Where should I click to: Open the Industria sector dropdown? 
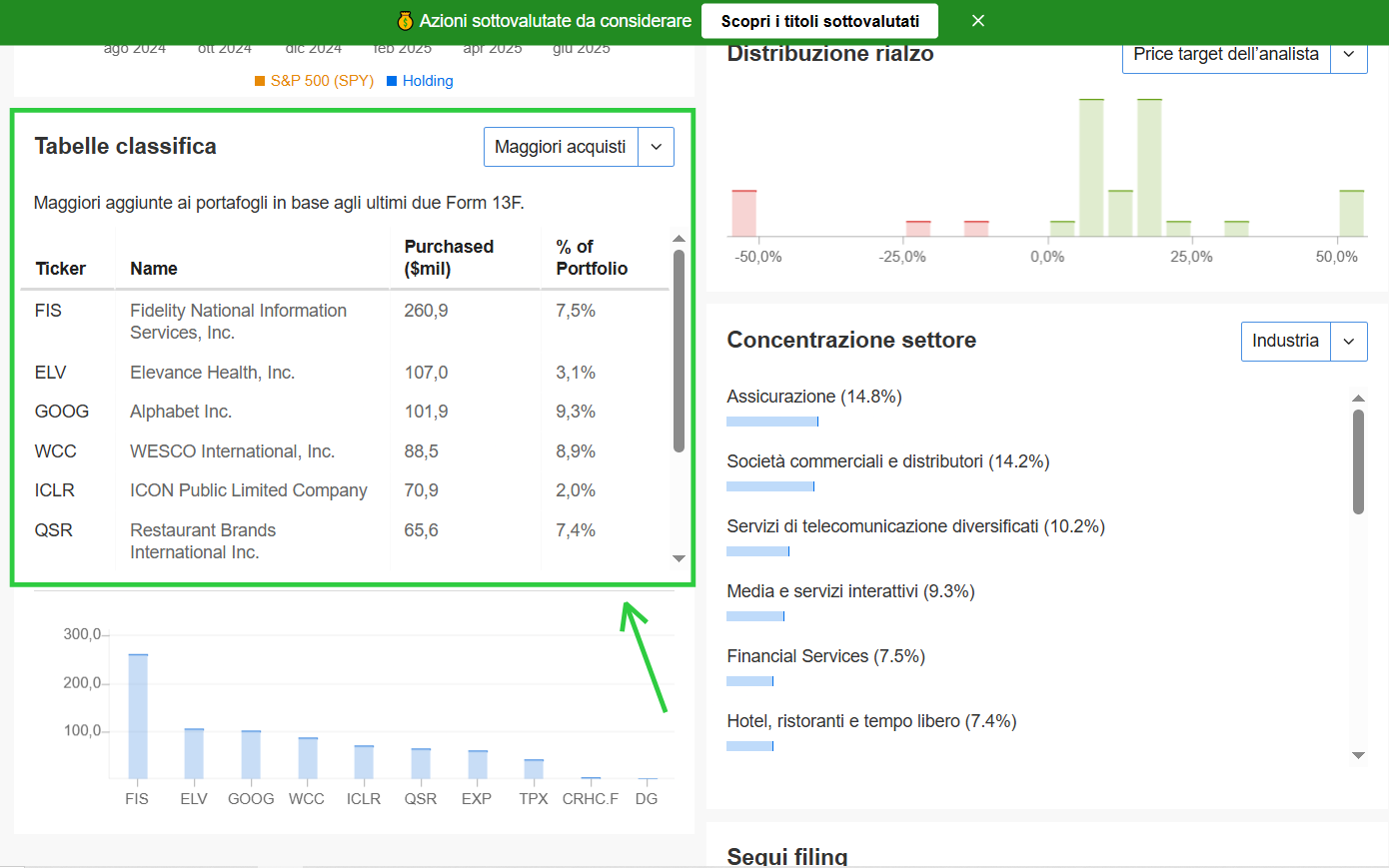(1304, 341)
